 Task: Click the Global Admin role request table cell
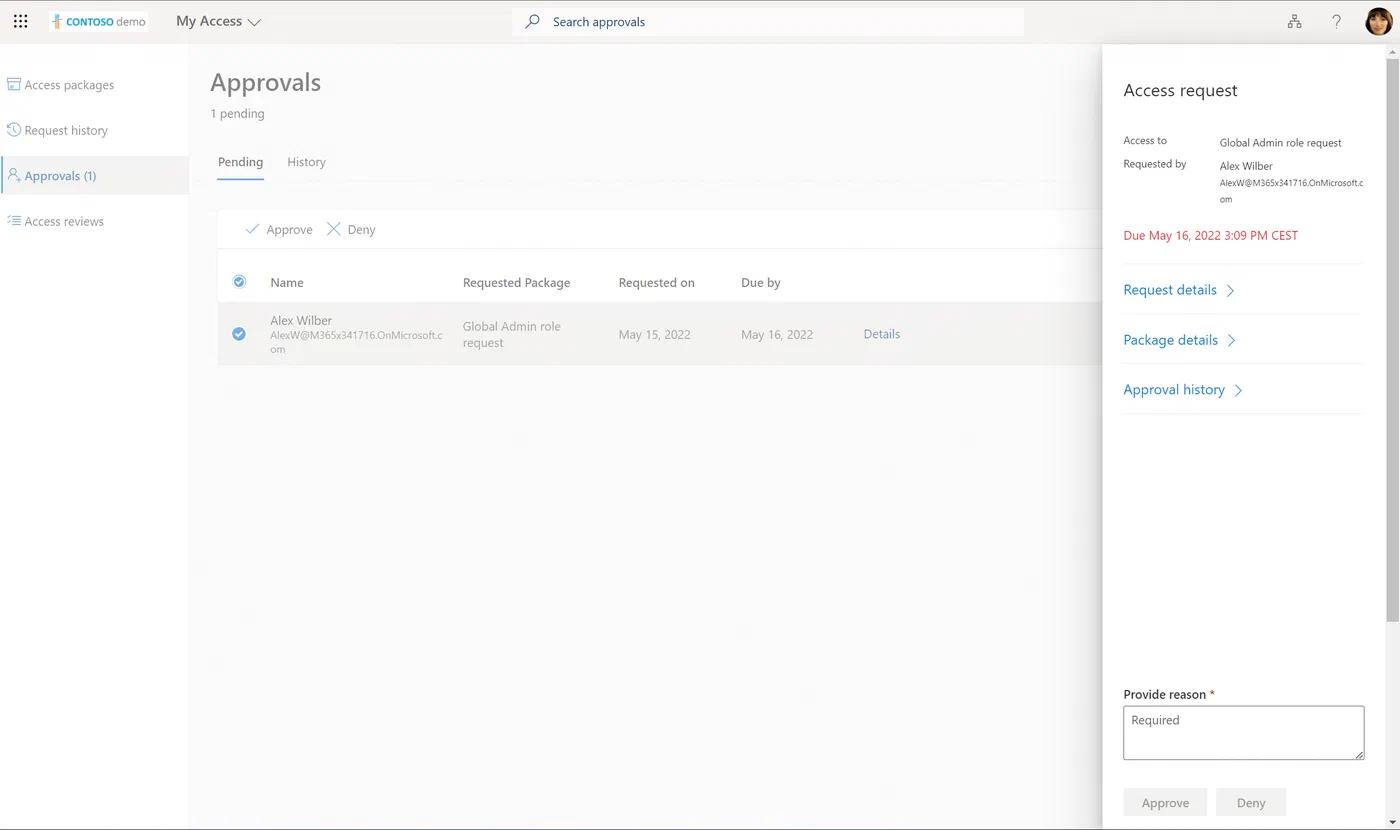[511, 334]
